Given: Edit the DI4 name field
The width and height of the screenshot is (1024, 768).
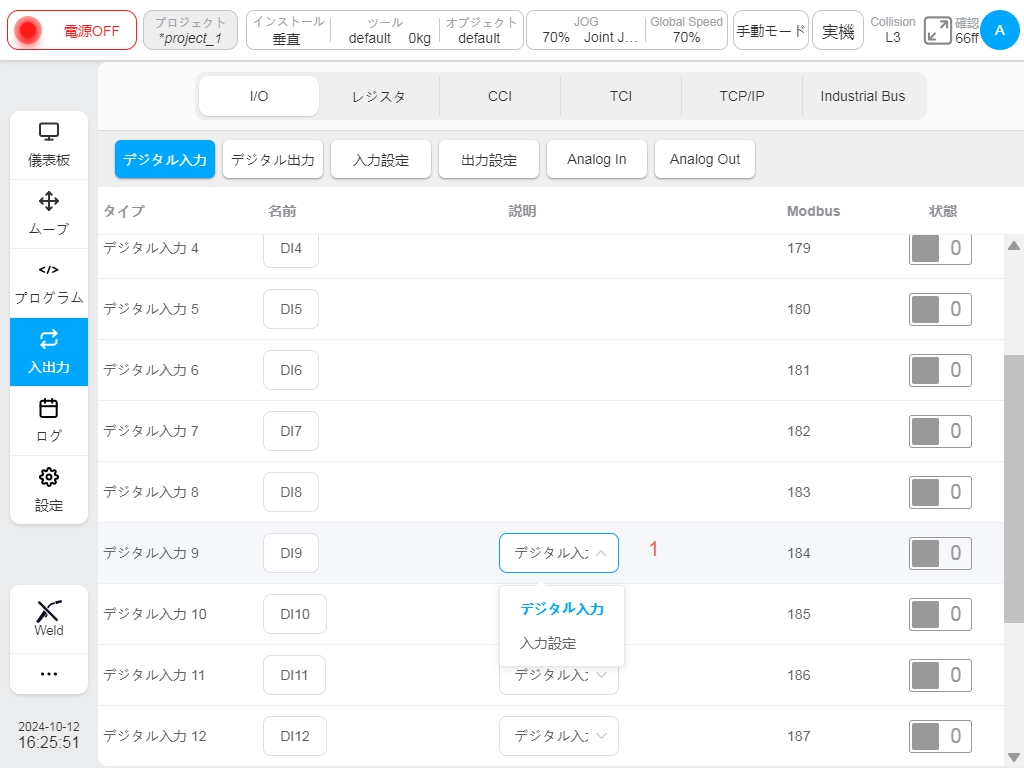Looking at the screenshot, I should pyautogui.click(x=291, y=249).
